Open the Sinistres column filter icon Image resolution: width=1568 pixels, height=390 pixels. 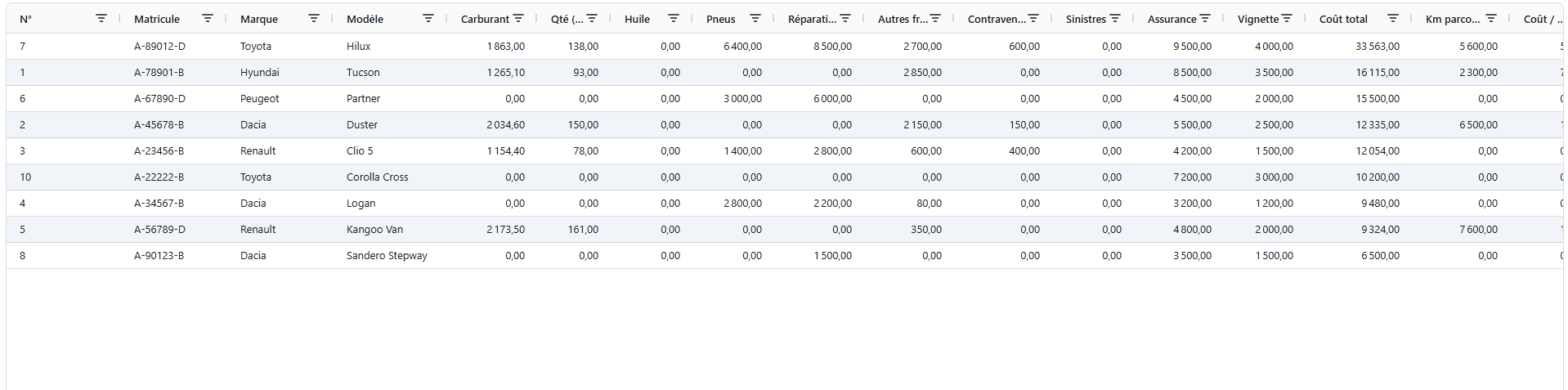[x=1115, y=18]
